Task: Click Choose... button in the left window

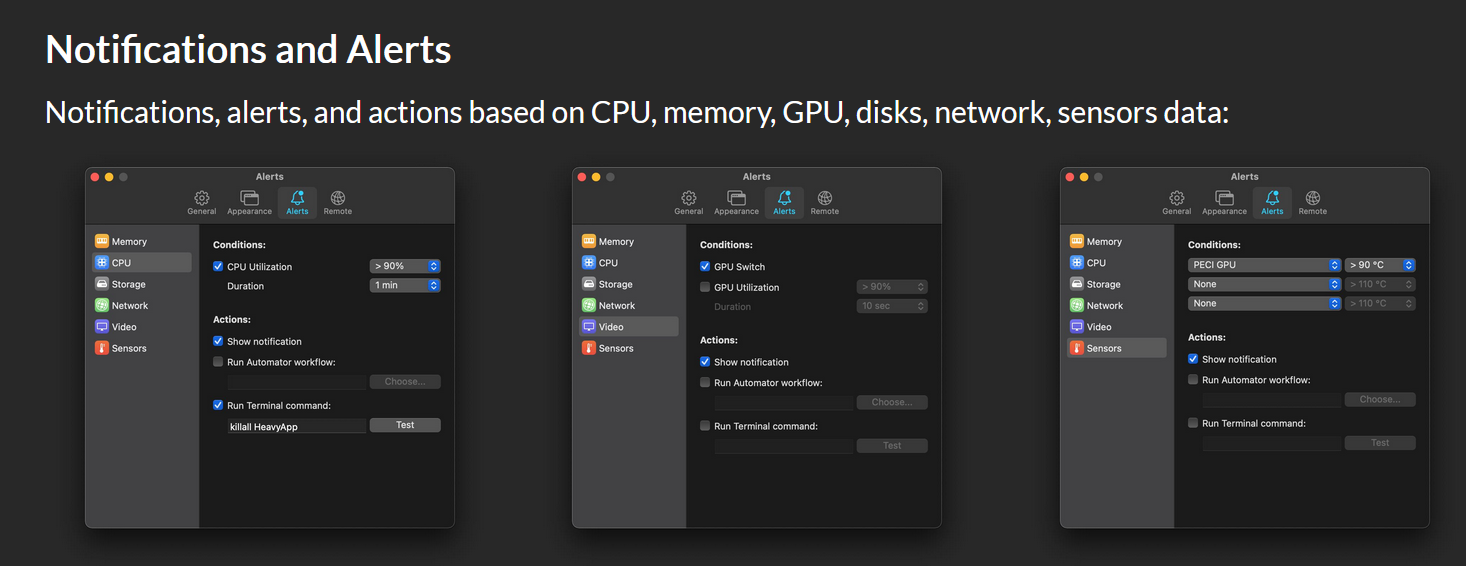Action: 405,382
